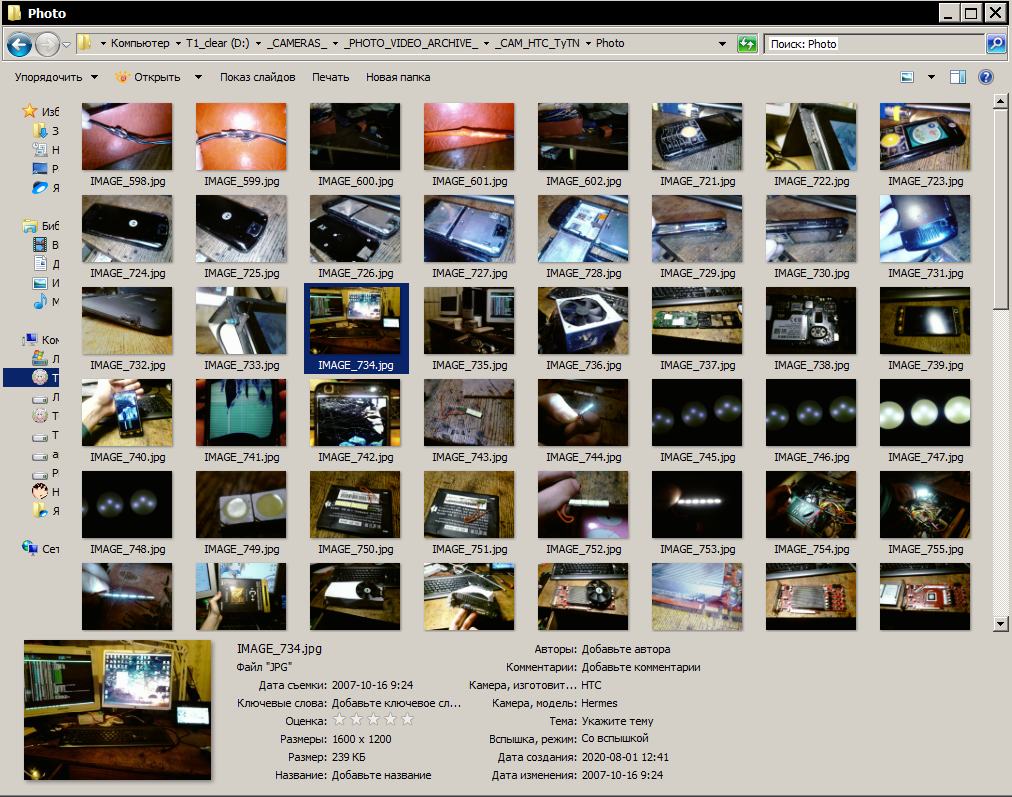
Task: Click the large IMAGE_734 preview in details pane
Action: 117,710
